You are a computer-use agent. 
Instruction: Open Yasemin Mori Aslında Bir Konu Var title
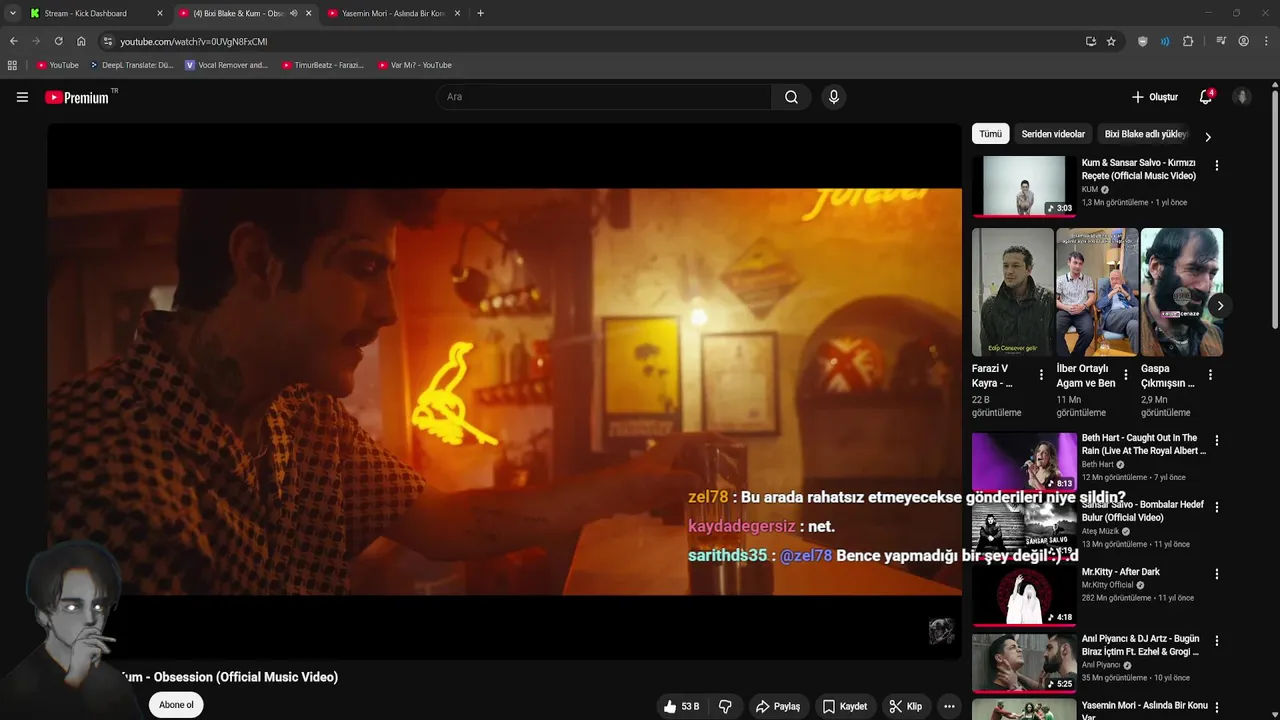click(1145, 711)
